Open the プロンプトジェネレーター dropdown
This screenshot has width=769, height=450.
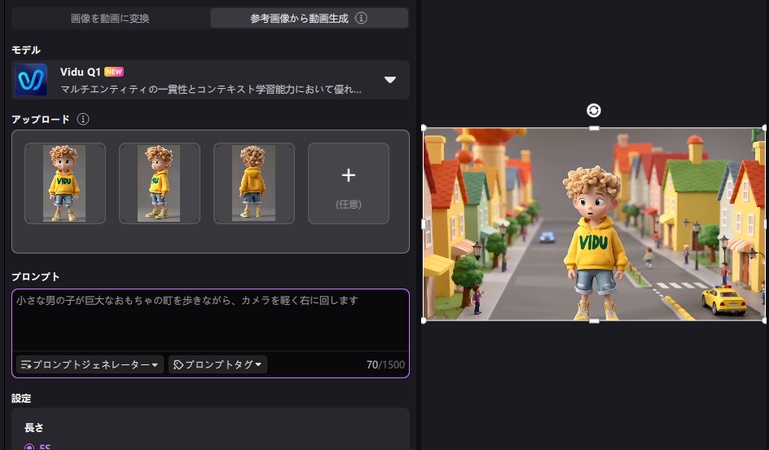click(89, 365)
